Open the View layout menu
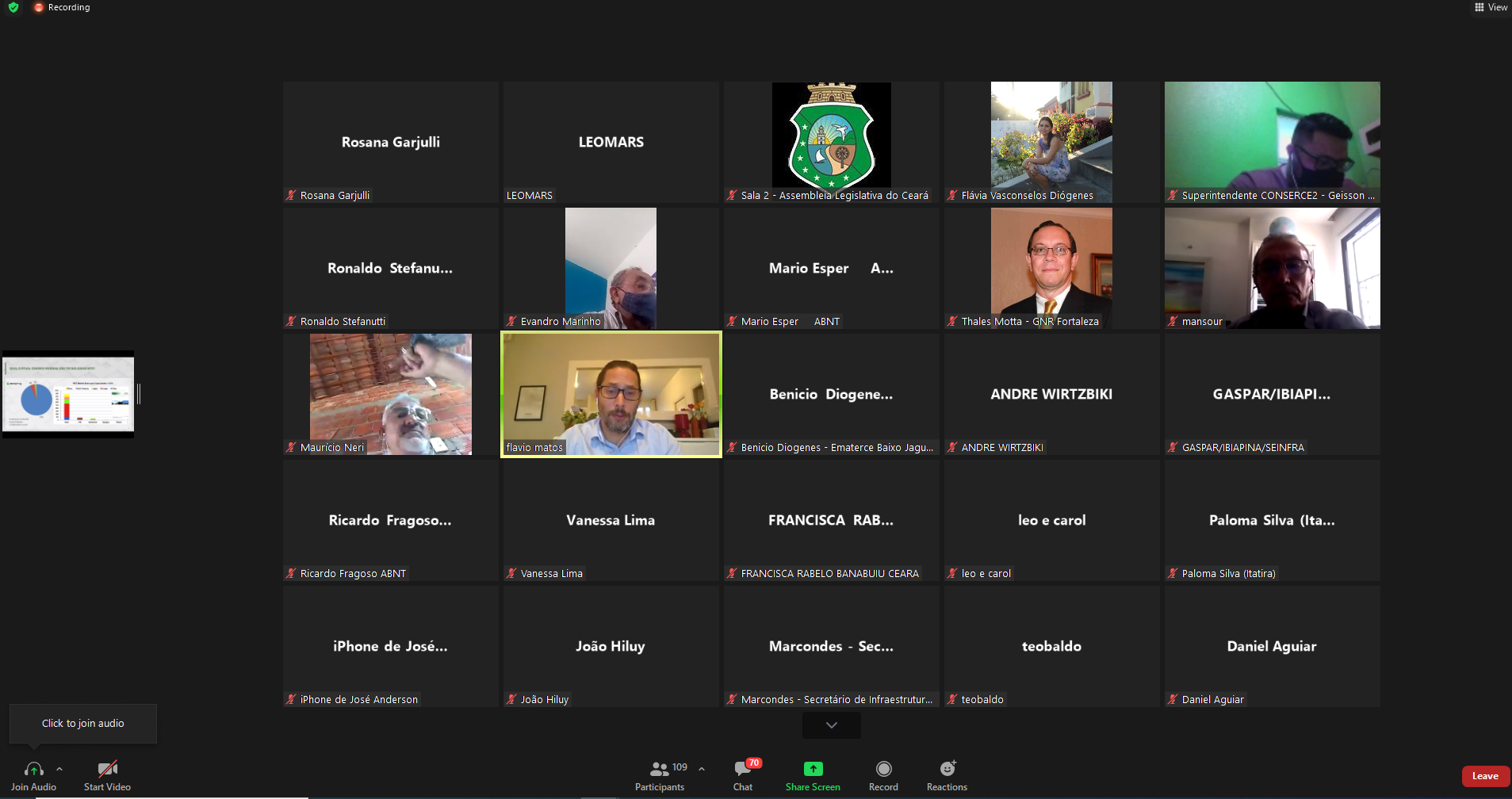The height and width of the screenshot is (799, 1512). click(x=1491, y=7)
